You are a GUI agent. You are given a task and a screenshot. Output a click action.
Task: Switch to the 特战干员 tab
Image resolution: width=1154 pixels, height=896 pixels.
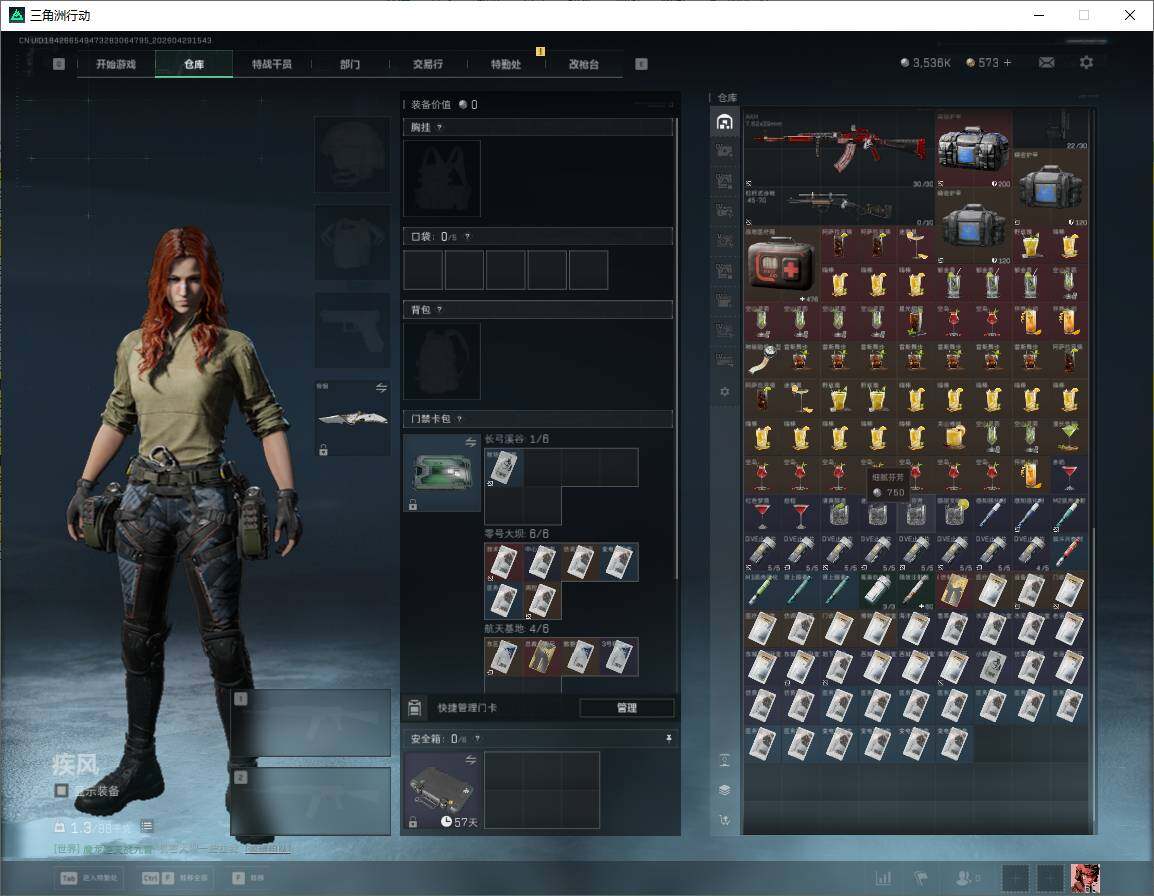(x=272, y=64)
